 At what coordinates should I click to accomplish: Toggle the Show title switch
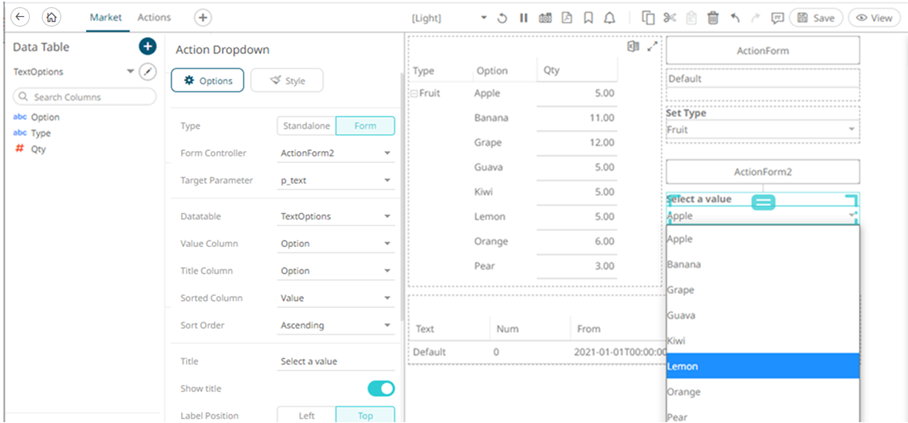pyautogui.click(x=381, y=388)
